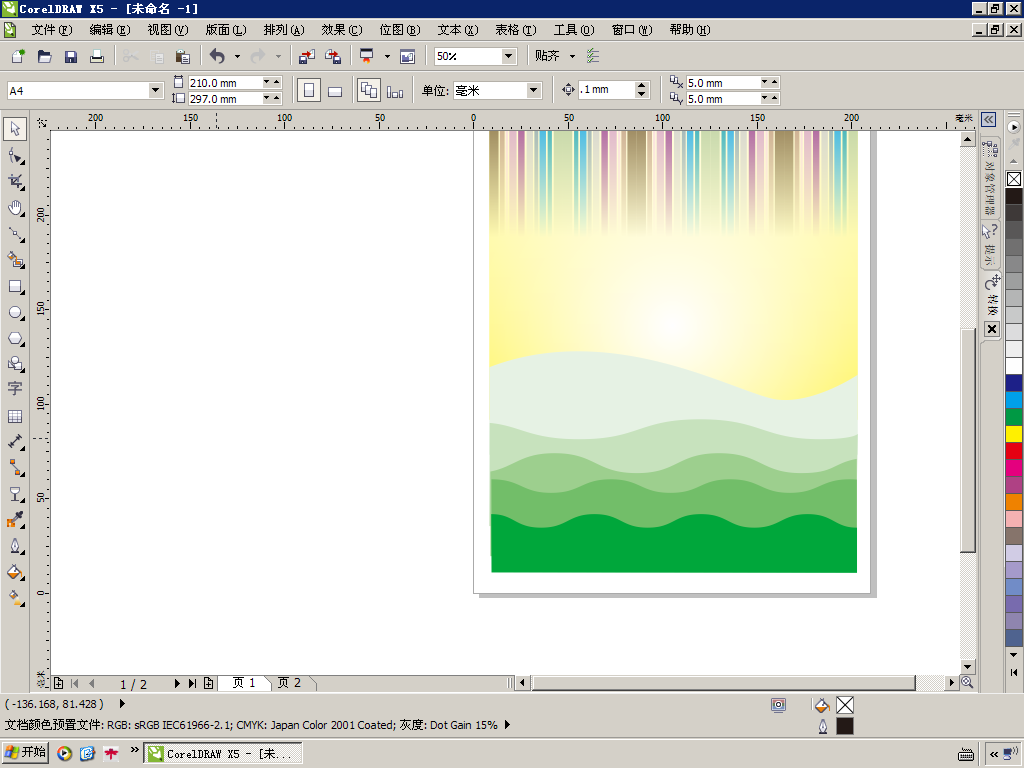The image size is (1024, 768).
Task: Select the Polygon tool
Action: 15,338
